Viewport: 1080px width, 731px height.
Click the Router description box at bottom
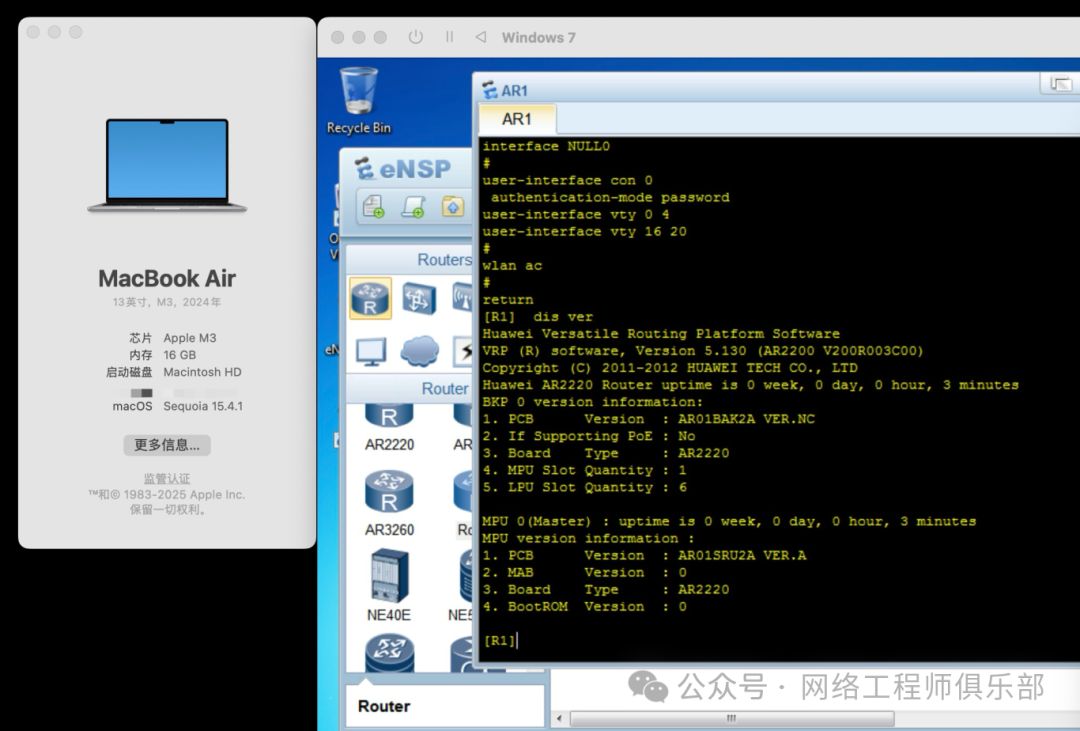pyautogui.click(x=444, y=706)
